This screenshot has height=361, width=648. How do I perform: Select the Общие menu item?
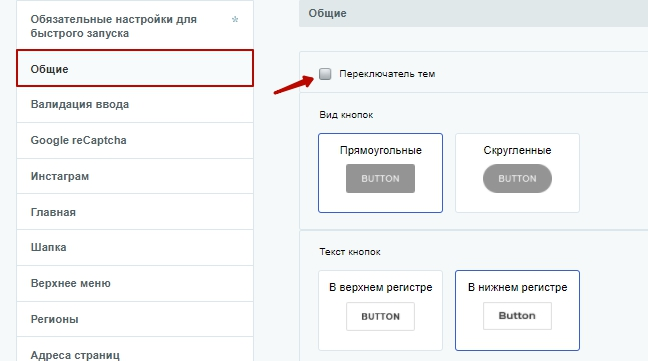(x=135, y=68)
